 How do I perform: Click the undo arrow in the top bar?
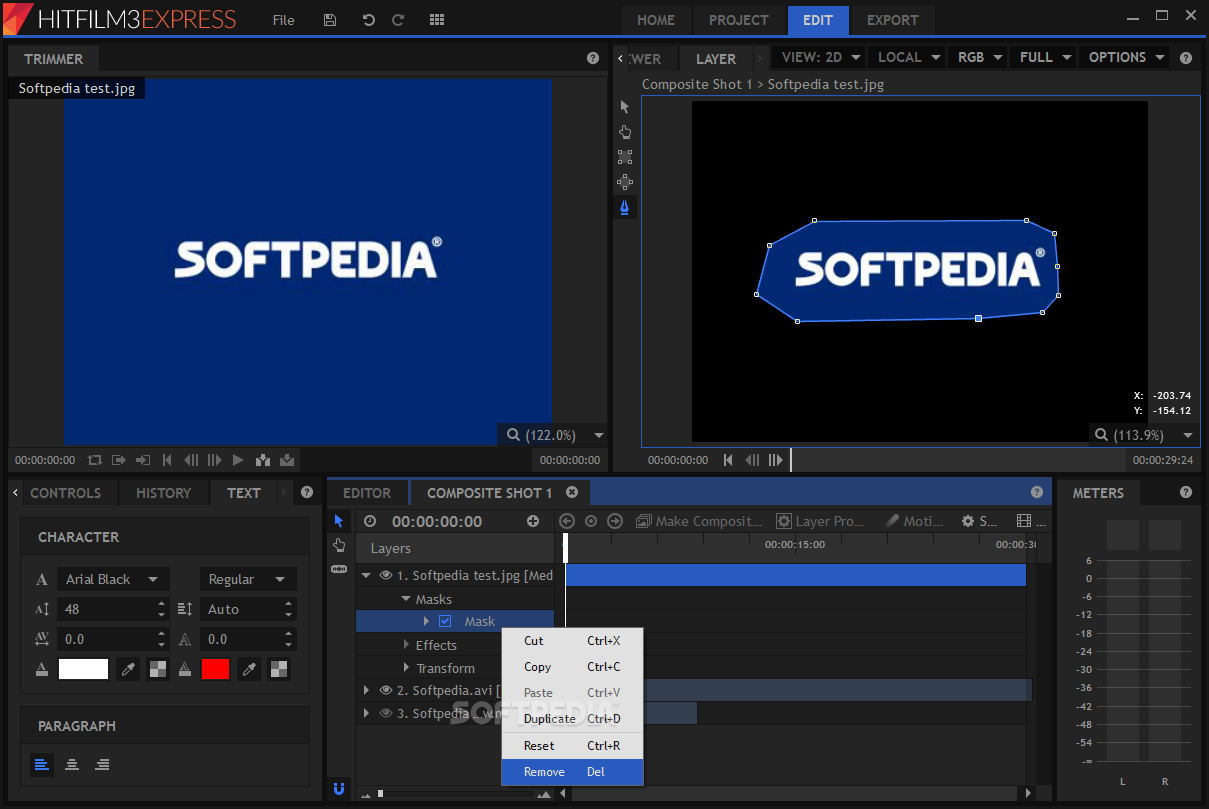(368, 20)
